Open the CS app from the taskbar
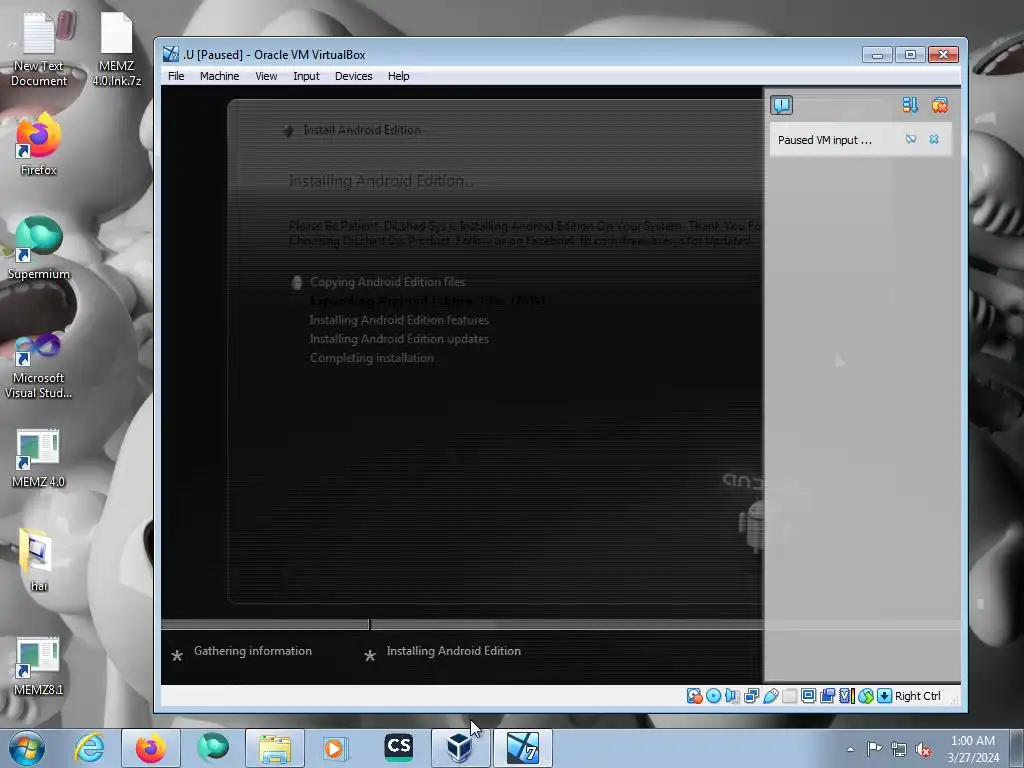Viewport: 1024px width, 768px height. [x=398, y=748]
